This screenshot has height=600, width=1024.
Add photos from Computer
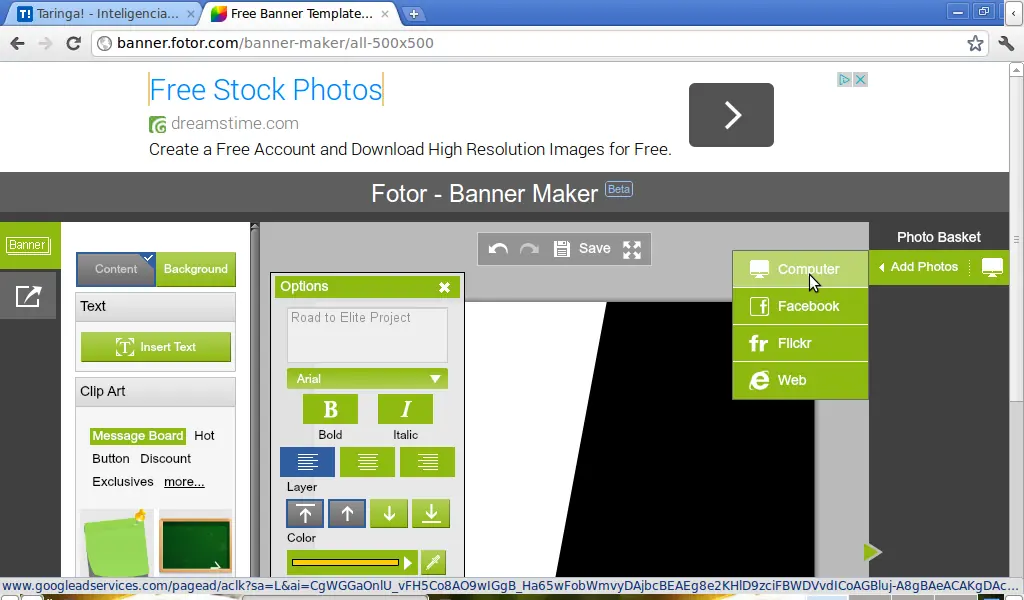pyautogui.click(x=800, y=269)
